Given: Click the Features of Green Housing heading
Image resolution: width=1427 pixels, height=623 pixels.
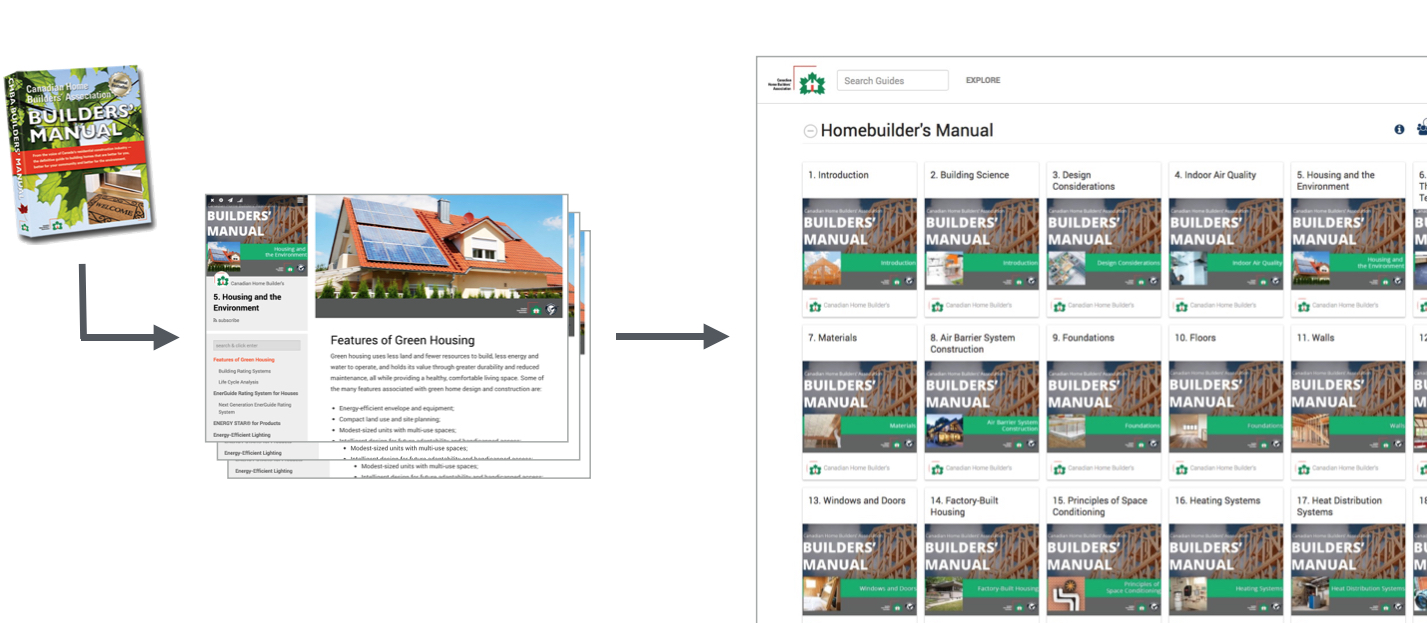Looking at the screenshot, I should 403,340.
